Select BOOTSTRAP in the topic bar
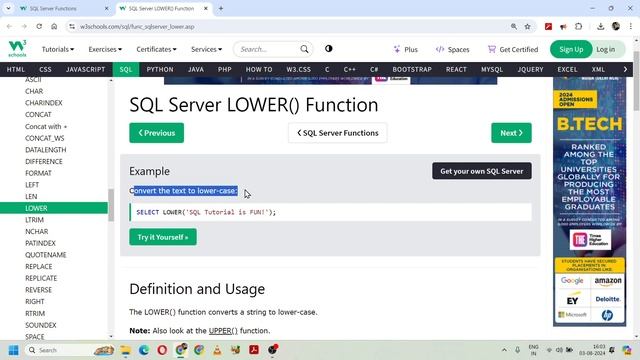The width and height of the screenshot is (640, 360). click(412, 69)
